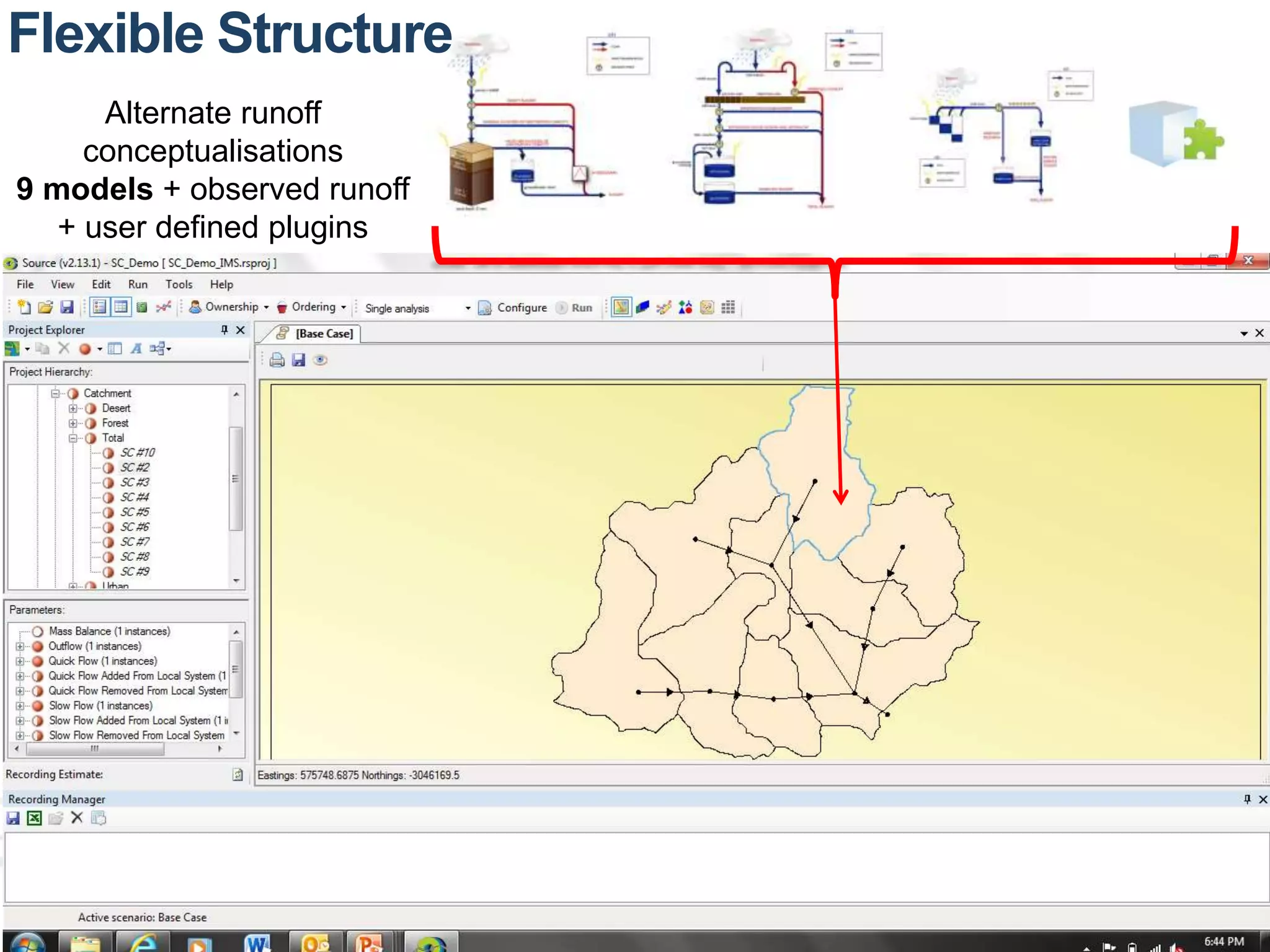This screenshot has width=1270, height=952.
Task: Click the Recording Estimate icon
Action: (238, 774)
